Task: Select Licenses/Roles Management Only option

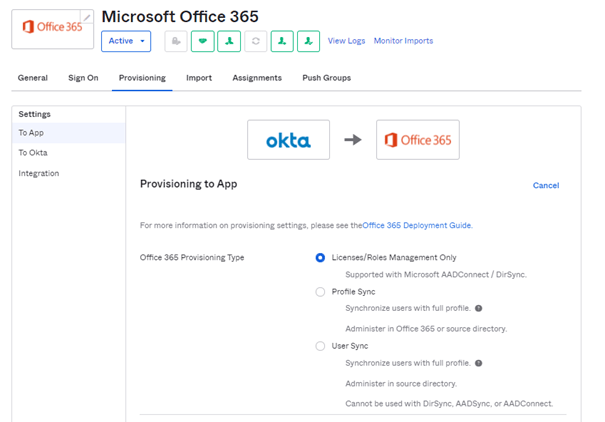Action: click(320, 257)
